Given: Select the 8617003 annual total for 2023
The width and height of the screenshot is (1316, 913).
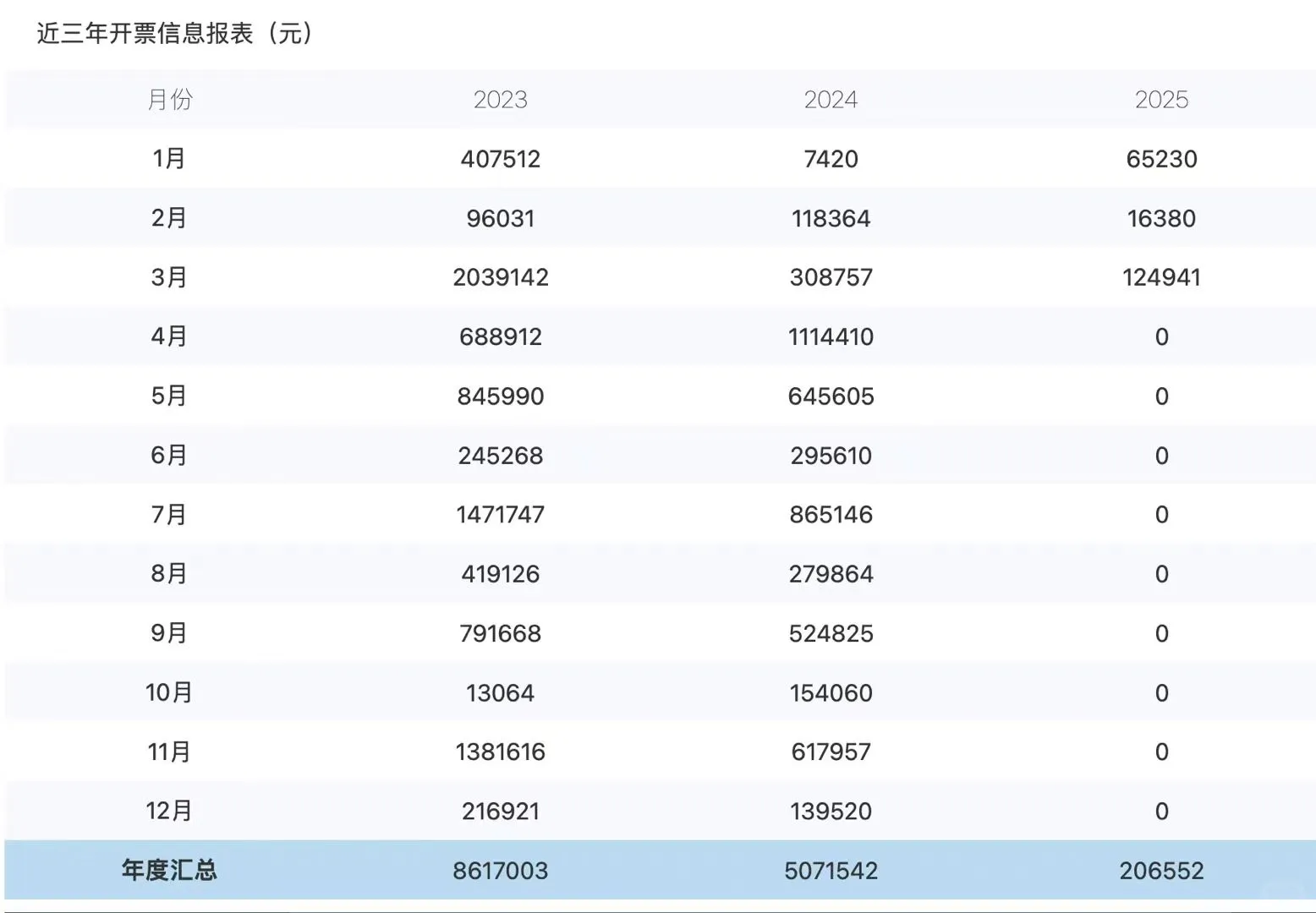Looking at the screenshot, I should point(502,869).
